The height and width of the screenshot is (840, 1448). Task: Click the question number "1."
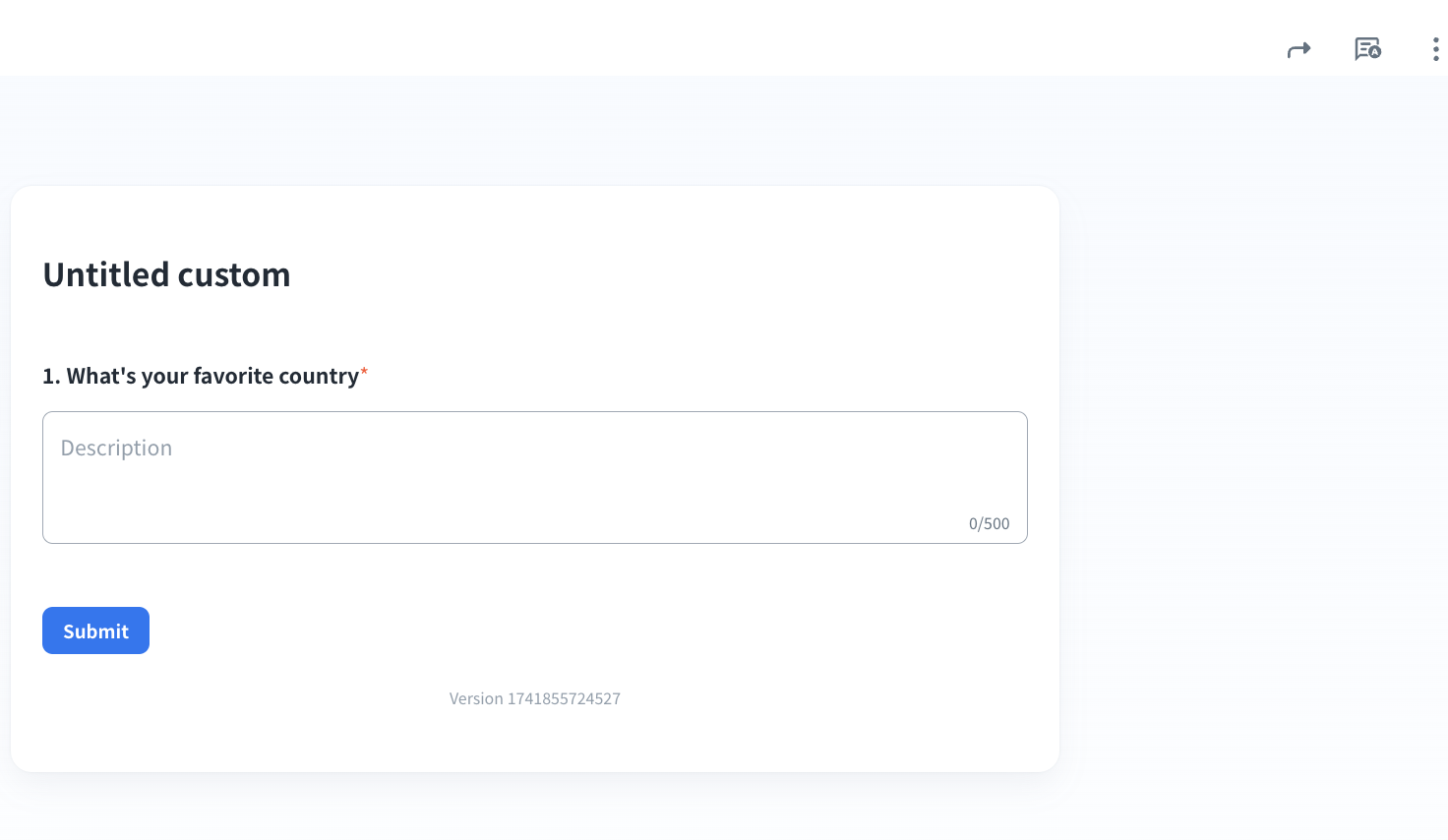51,376
